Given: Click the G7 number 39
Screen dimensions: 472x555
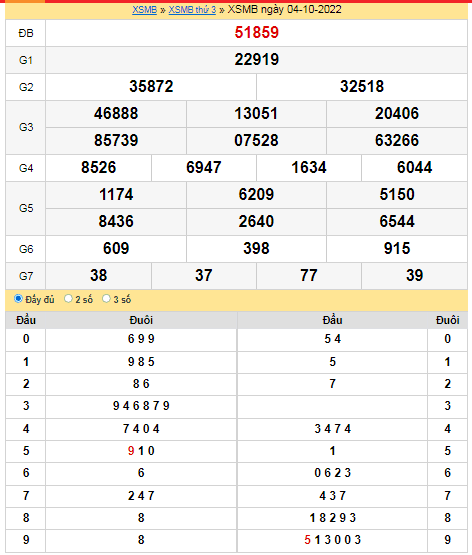Looking at the screenshot, I should point(414,275).
